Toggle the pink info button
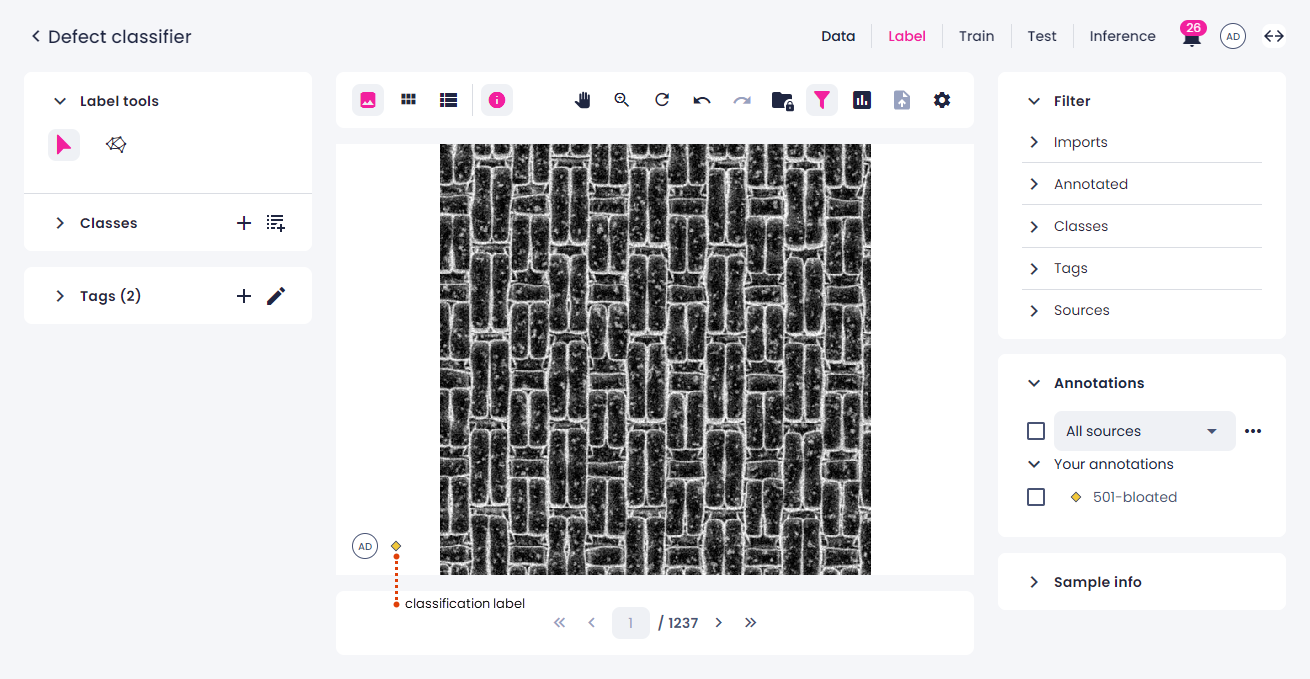 497,100
